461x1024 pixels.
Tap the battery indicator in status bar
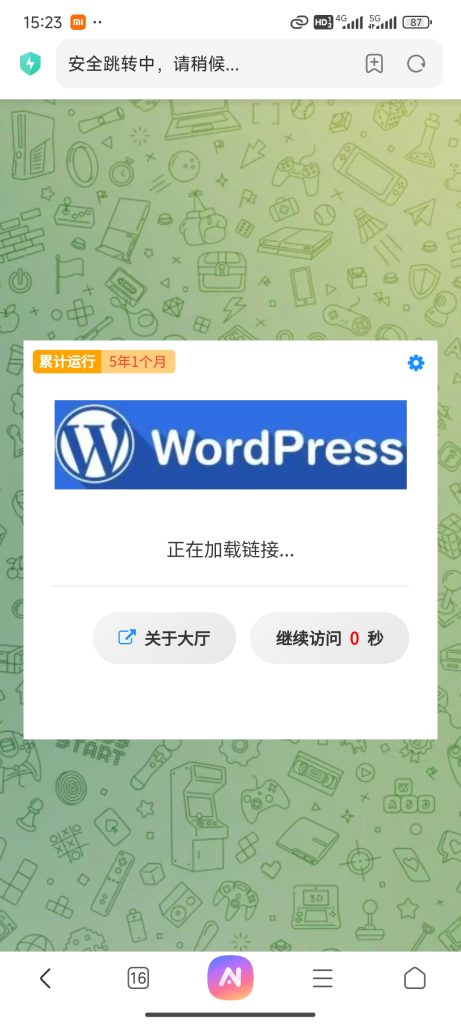click(x=417, y=22)
